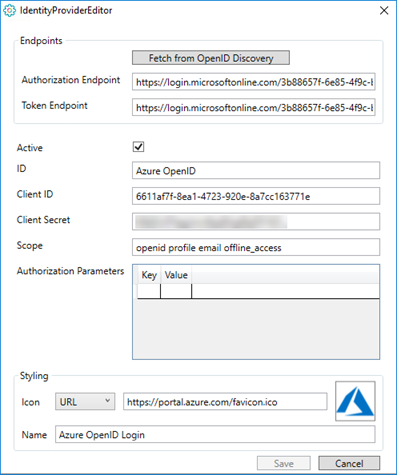Click the Token Endpoint label
This screenshot has height=475, width=397.
54,106
